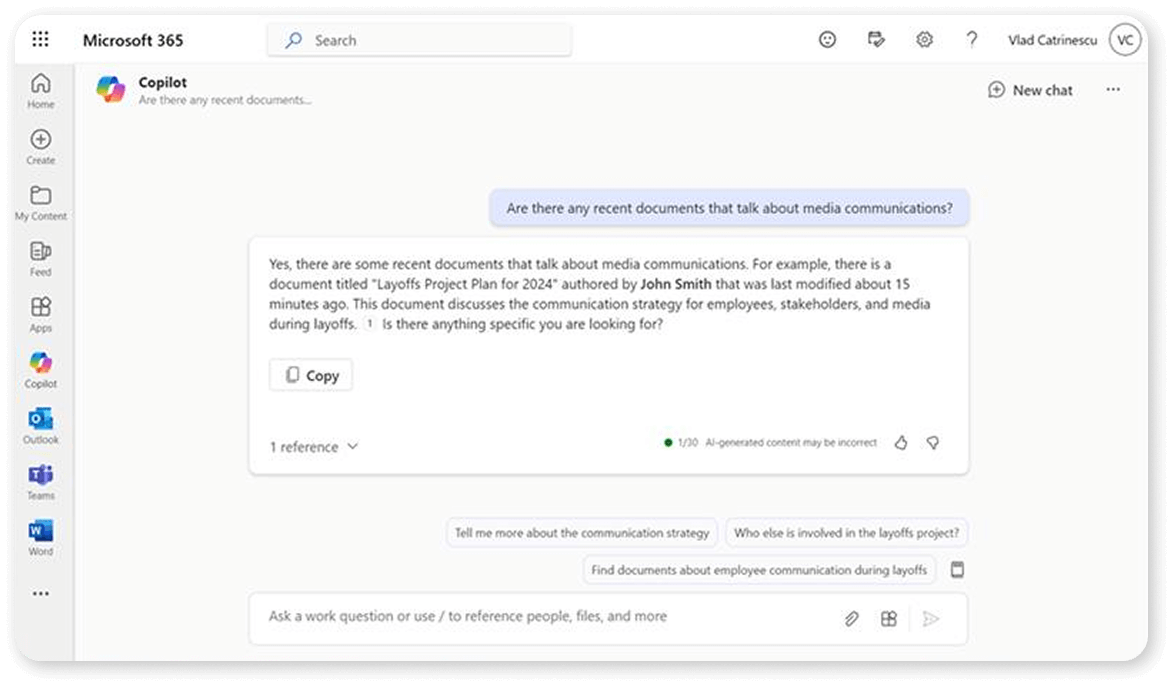Click the Vlad Catrinescu user name
The height and width of the screenshot is (686, 1173).
[x=1052, y=40]
